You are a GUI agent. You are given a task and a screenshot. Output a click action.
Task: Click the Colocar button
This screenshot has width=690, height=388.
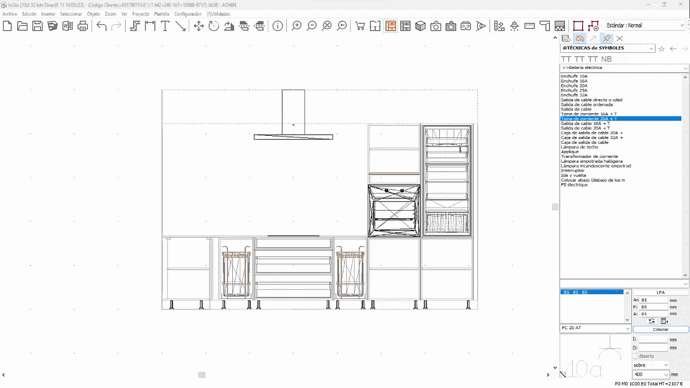(x=661, y=329)
